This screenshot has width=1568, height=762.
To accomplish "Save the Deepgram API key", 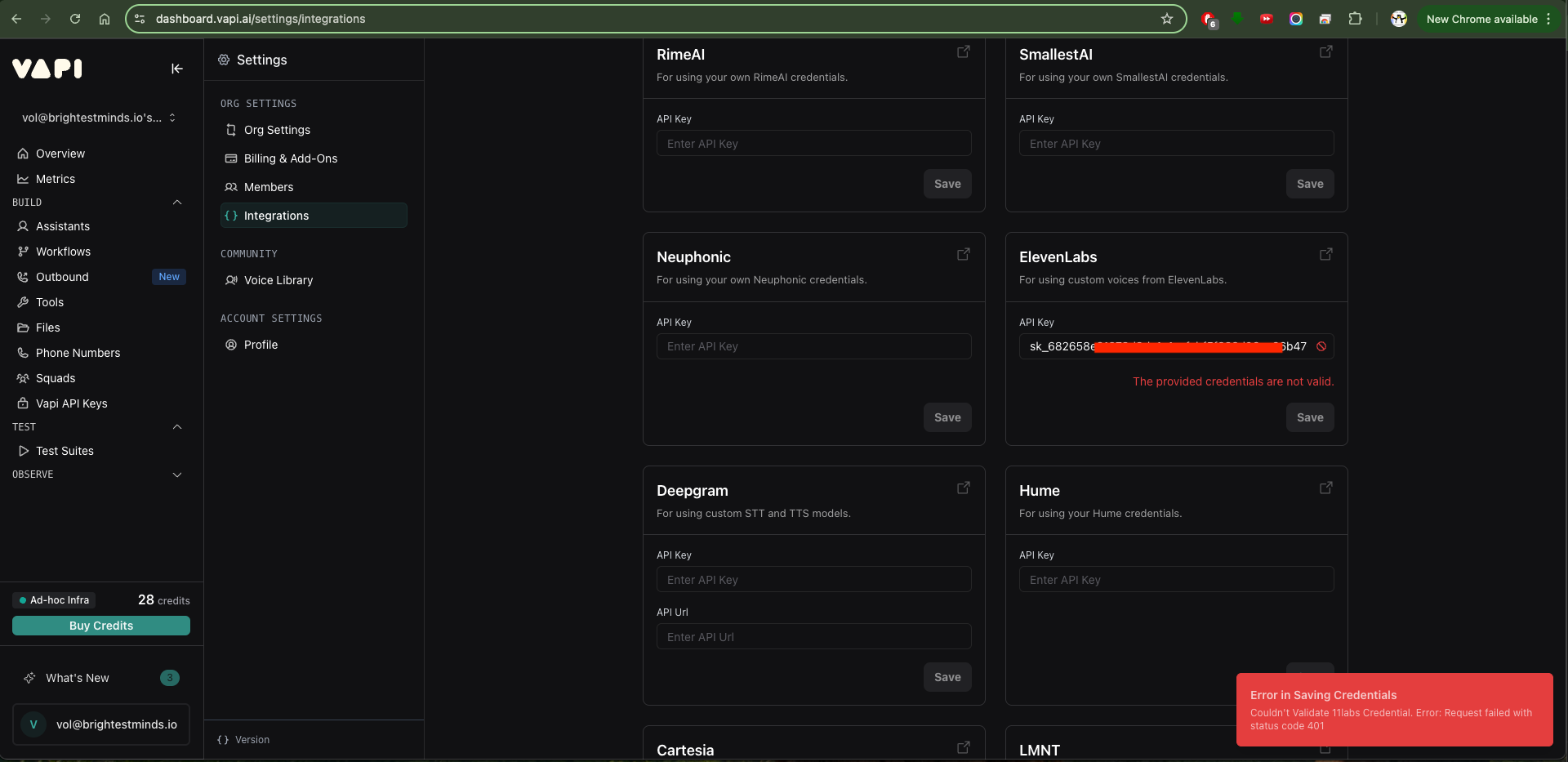I will pyautogui.click(x=947, y=676).
